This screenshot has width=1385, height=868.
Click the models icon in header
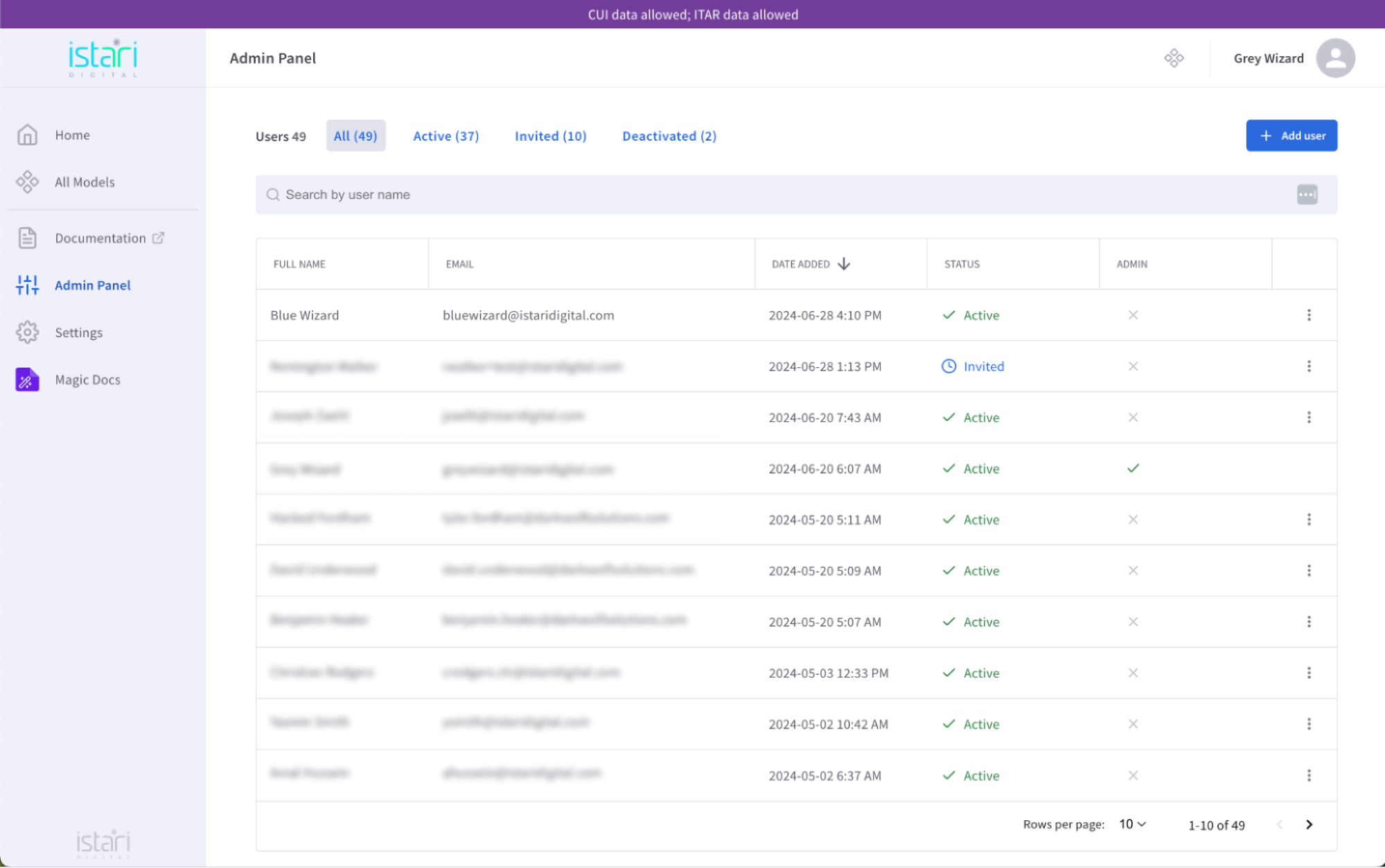click(1174, 58)
